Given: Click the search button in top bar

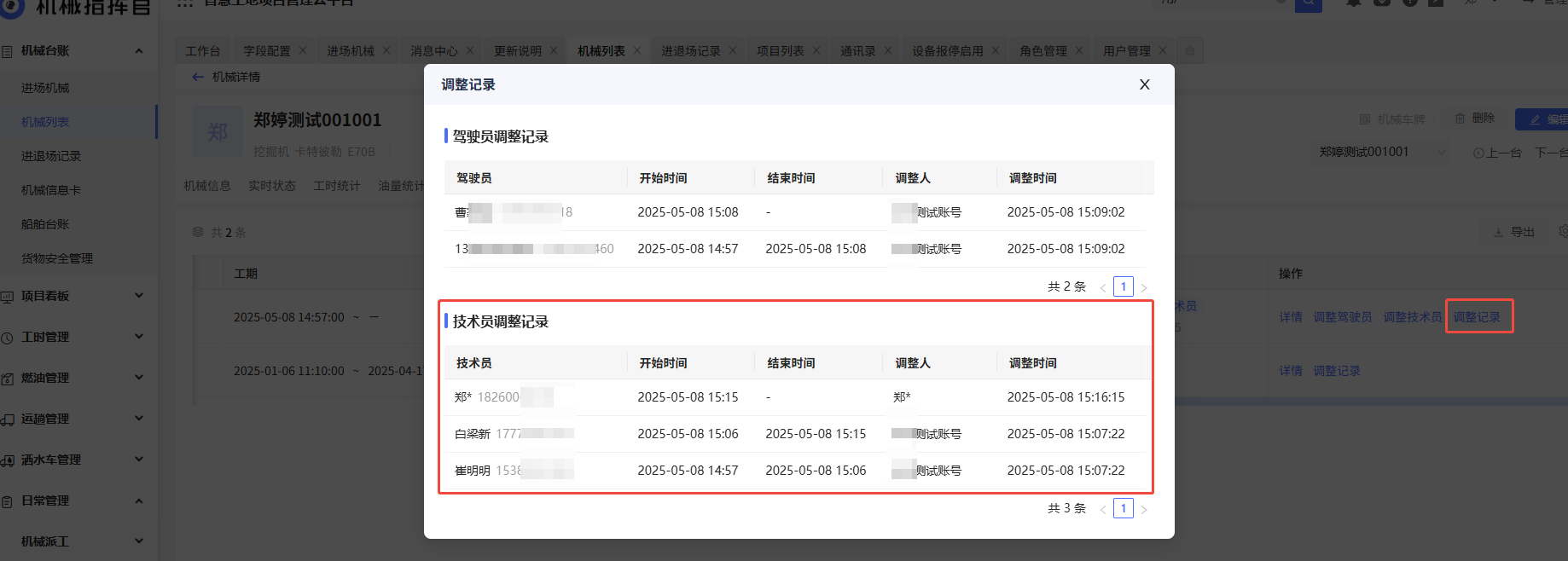Looking at the screenshot, I should [1308, 4].
